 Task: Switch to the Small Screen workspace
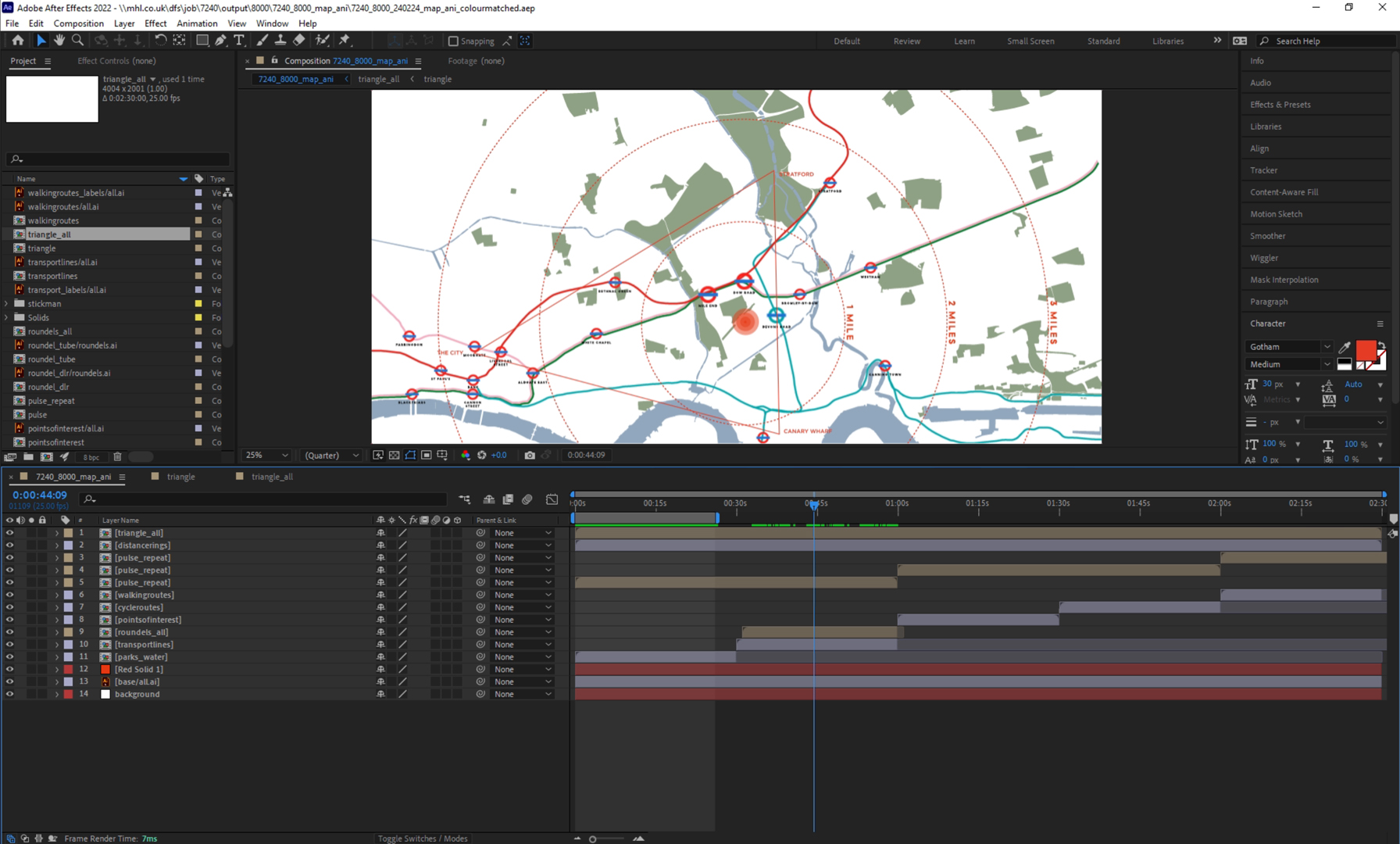click(1030, 41)
